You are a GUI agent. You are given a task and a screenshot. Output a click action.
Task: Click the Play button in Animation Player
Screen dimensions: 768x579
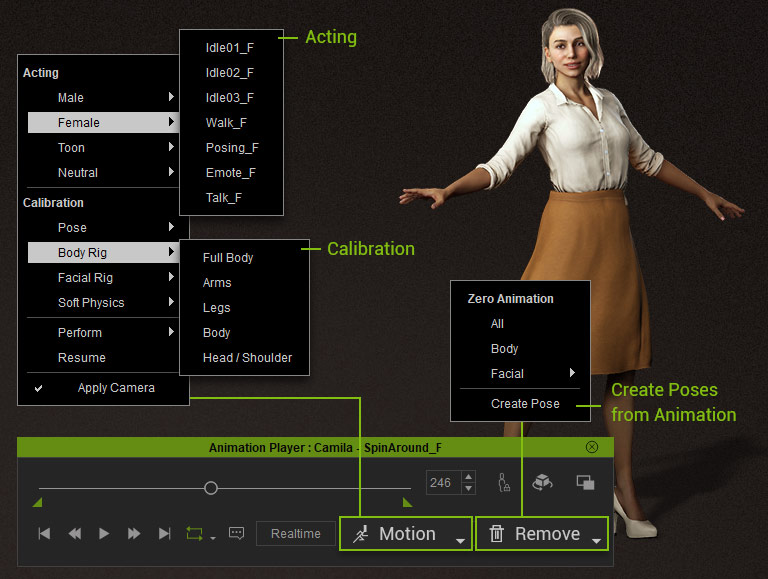[104, 534]
